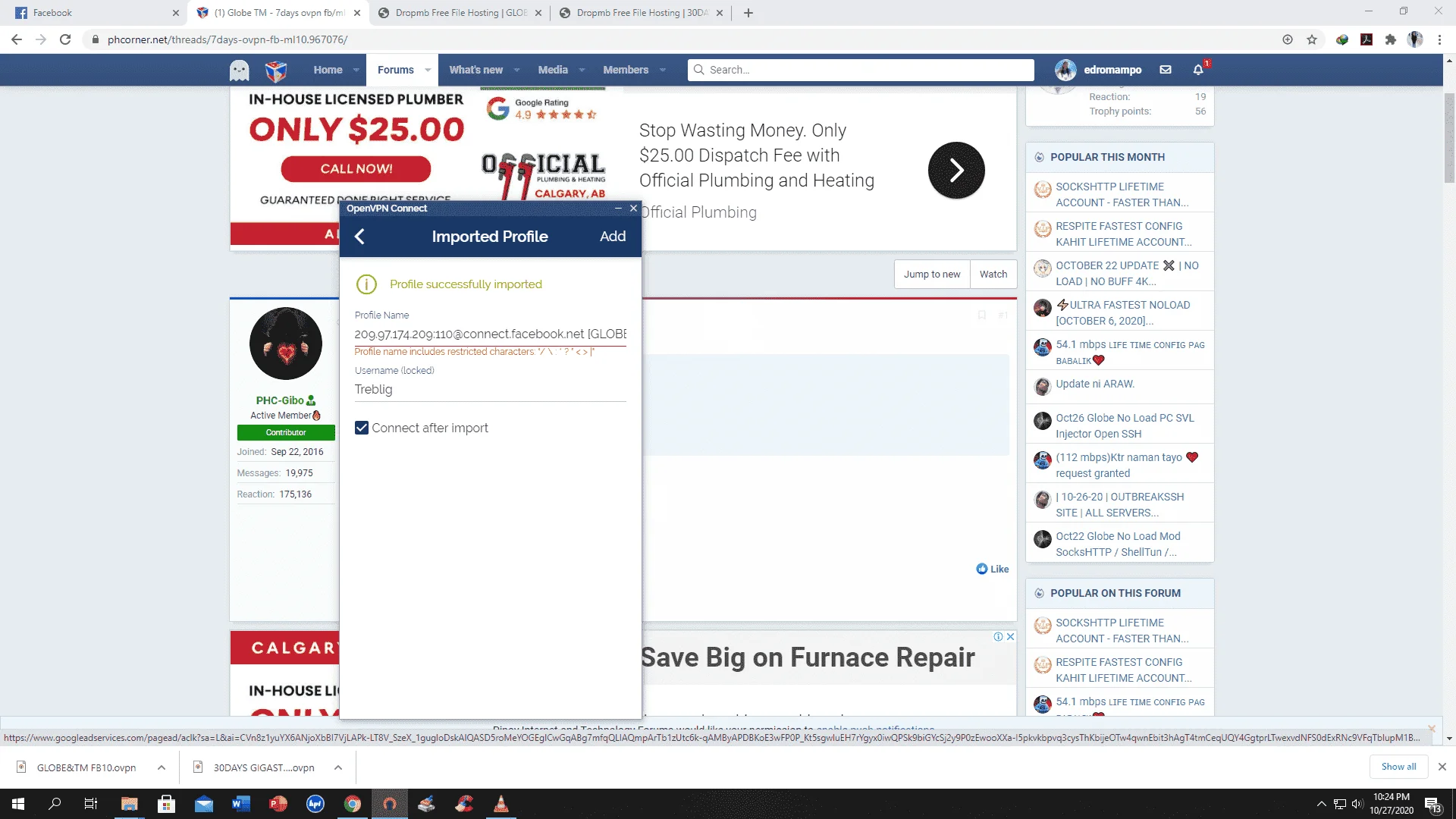Click the forum Search box

click(861, 70)
